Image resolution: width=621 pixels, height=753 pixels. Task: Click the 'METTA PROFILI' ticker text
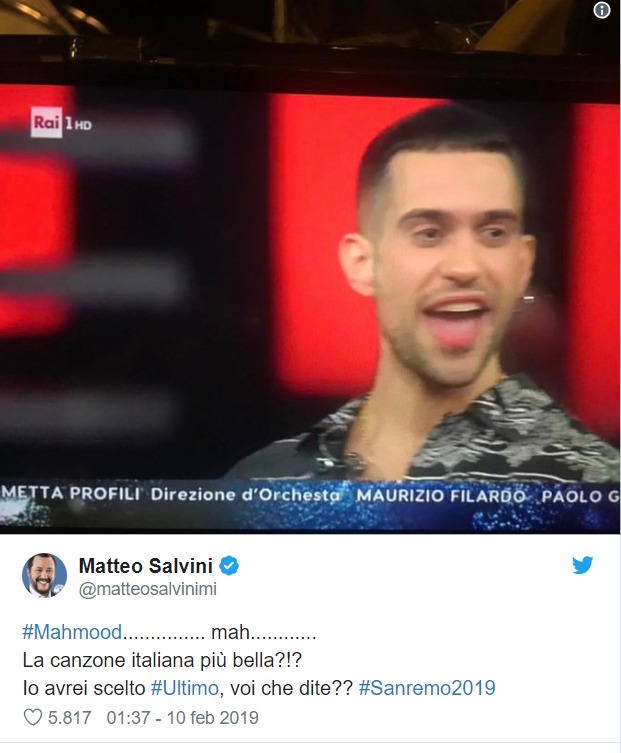(70, 493)
